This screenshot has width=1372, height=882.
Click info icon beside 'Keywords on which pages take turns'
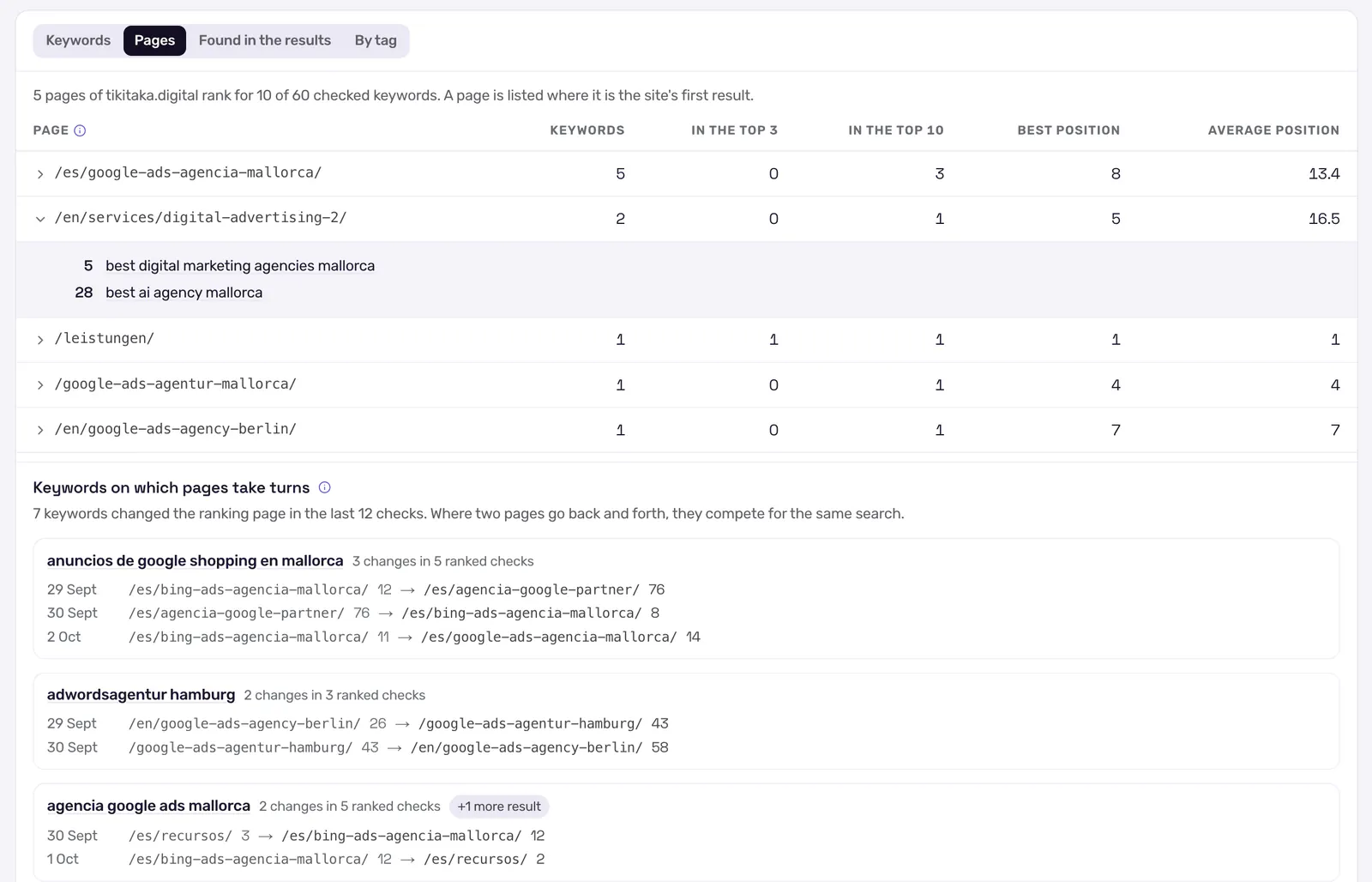pos(324,487)
